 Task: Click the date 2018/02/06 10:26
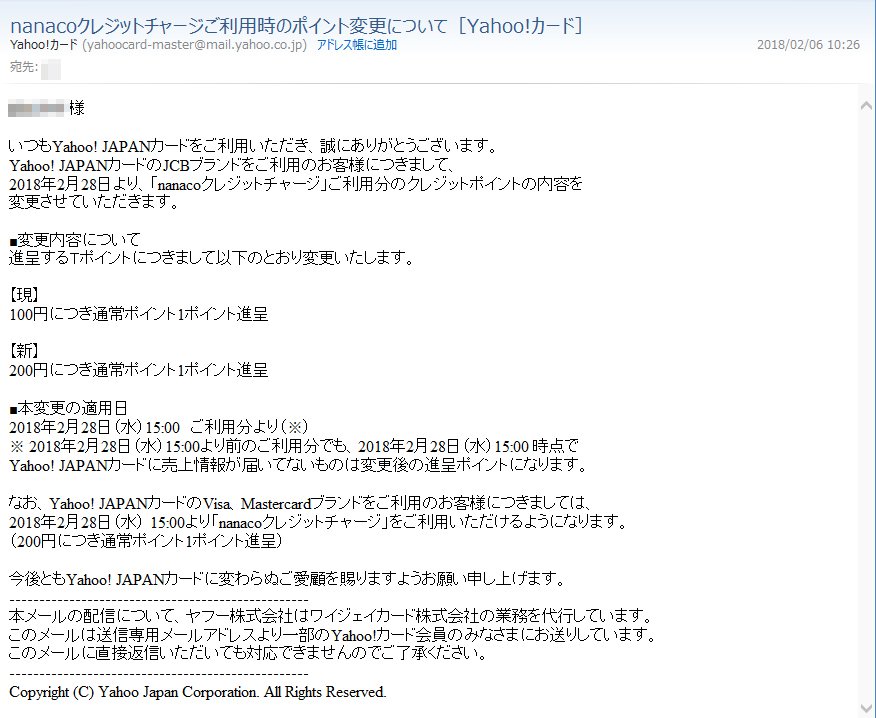click(x=808, y=45)
